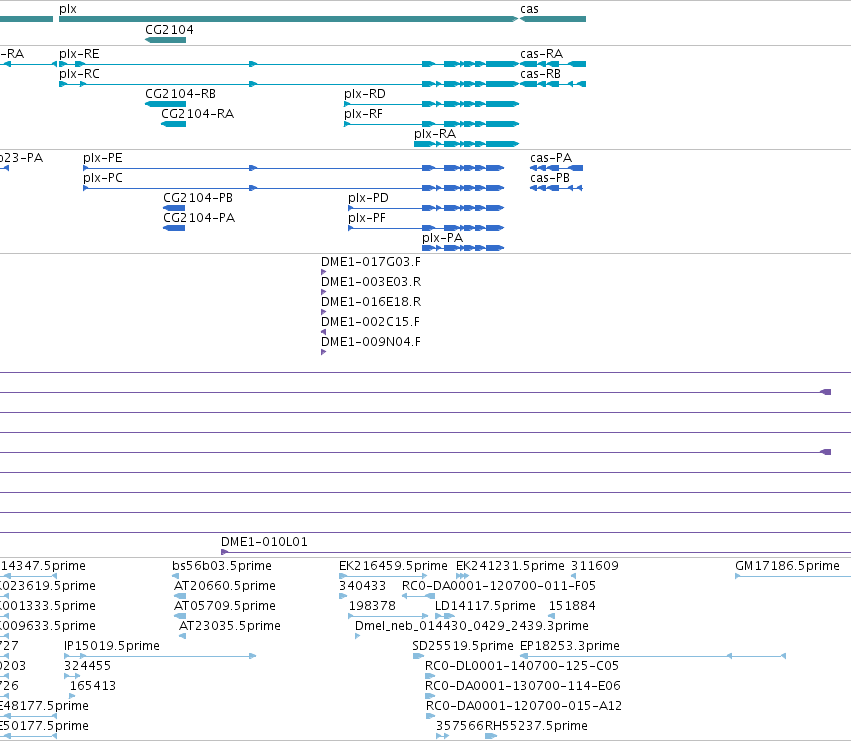Select the plx-PF protein label
The height and width of the screenshot is (741, 851).
point(367,218)
